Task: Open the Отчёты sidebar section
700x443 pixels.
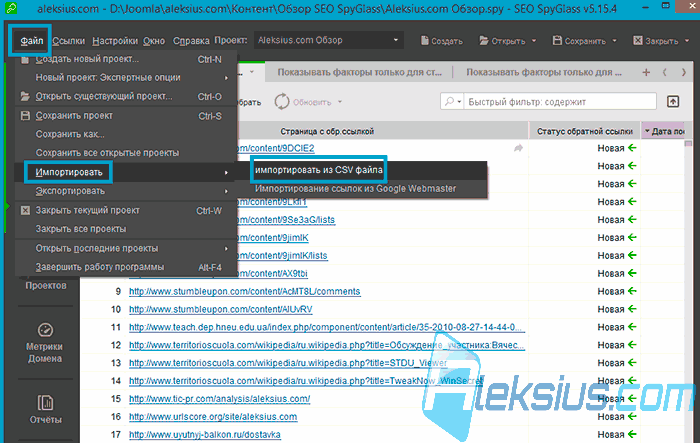Action: click(x=45, y=409)
